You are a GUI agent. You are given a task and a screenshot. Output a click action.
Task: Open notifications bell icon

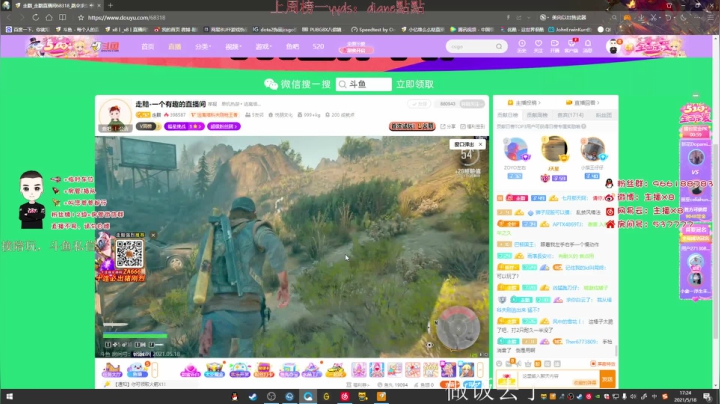[588, 45]
